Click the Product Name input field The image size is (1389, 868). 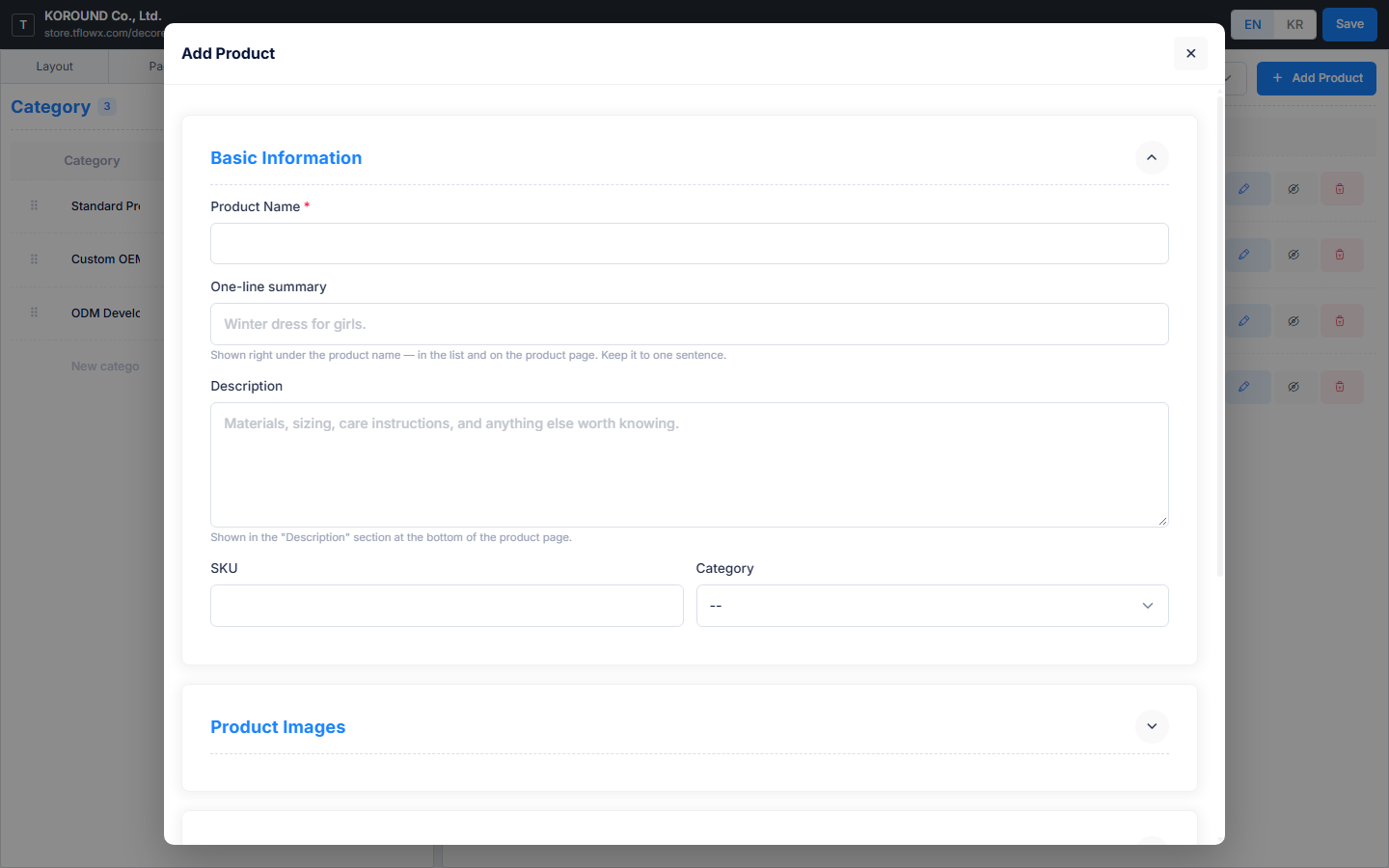pos(690,243)
